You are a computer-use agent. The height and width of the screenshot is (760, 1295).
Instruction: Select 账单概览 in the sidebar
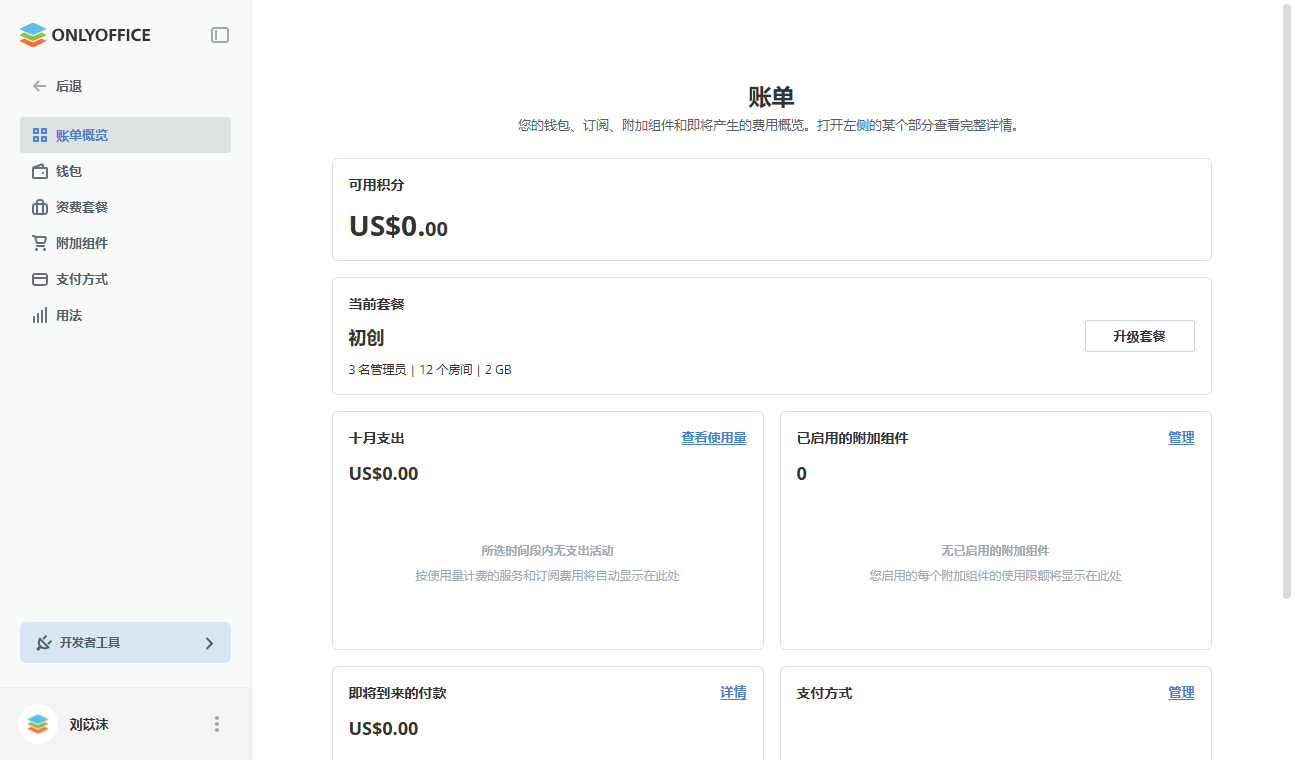click(x=125, y=135)
